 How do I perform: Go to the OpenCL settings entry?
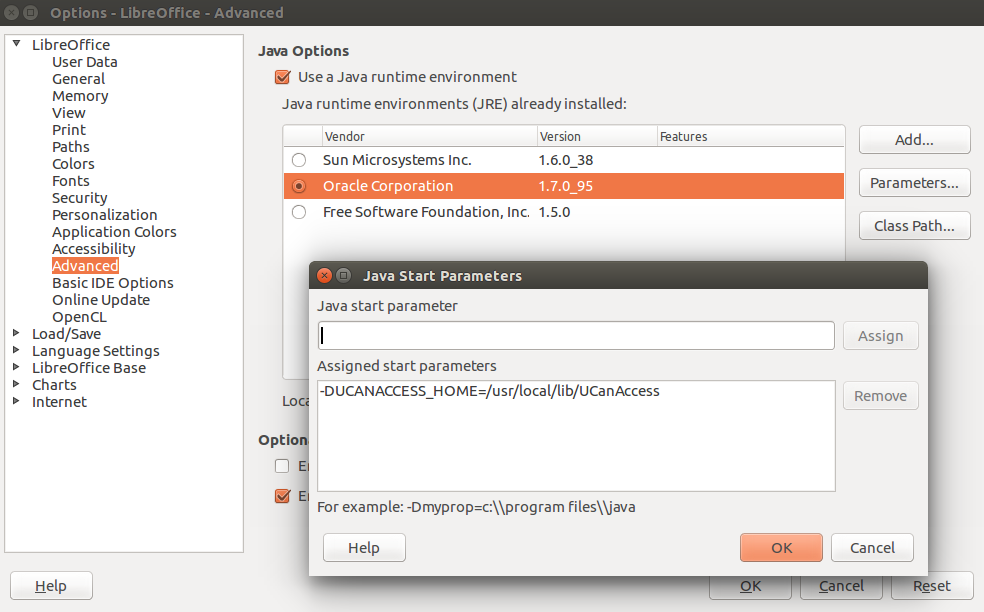(79, 317)
